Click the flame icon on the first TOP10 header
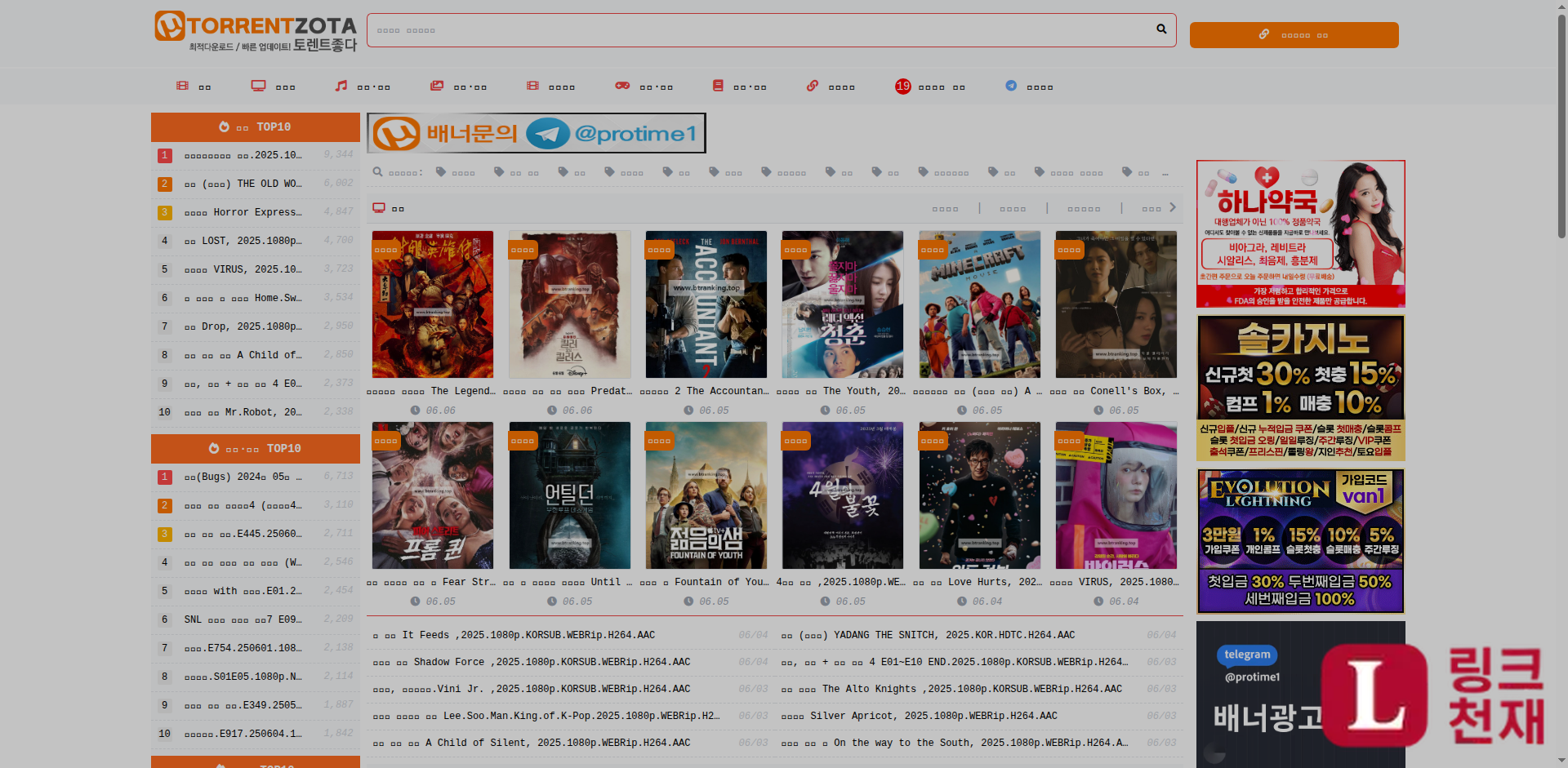 (x=224, y=127)
